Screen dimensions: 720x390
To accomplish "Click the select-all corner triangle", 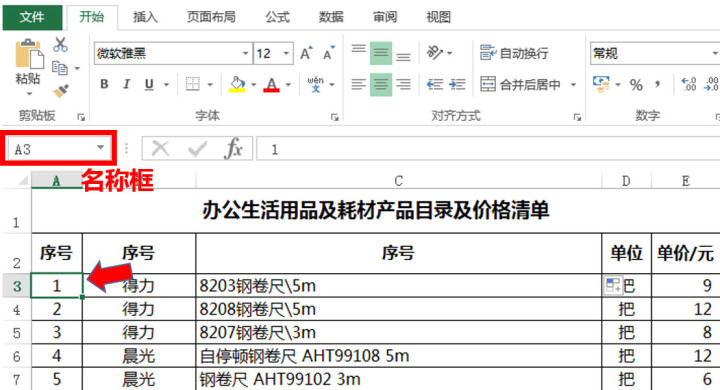I will [22, 181].
